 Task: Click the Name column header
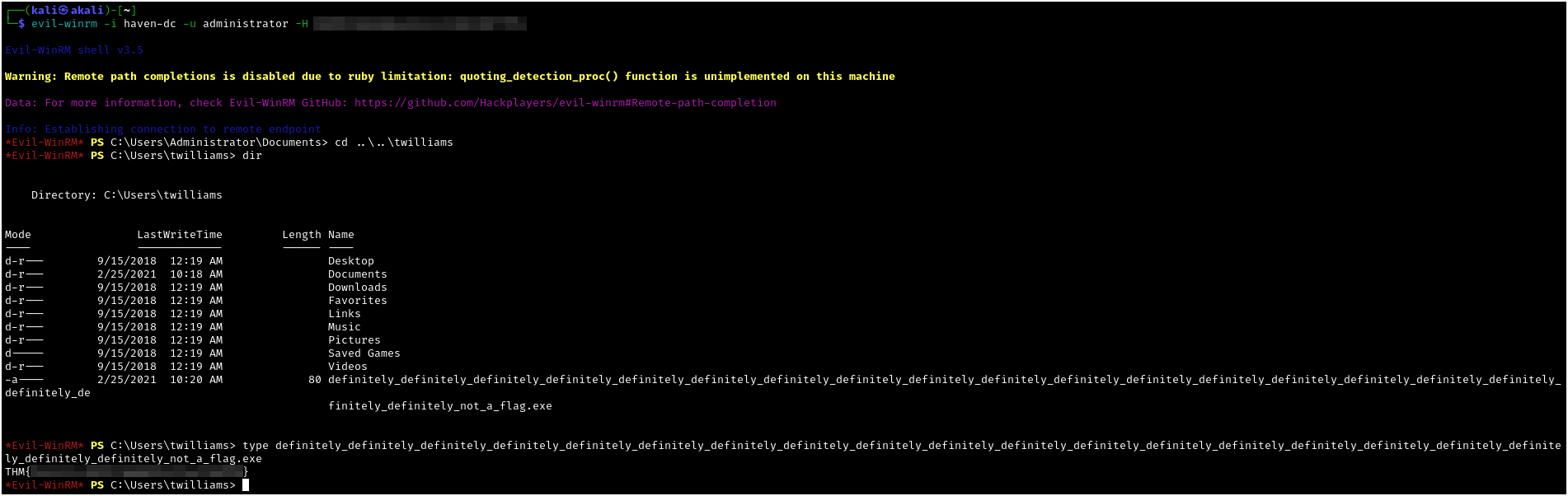[340, 235]
